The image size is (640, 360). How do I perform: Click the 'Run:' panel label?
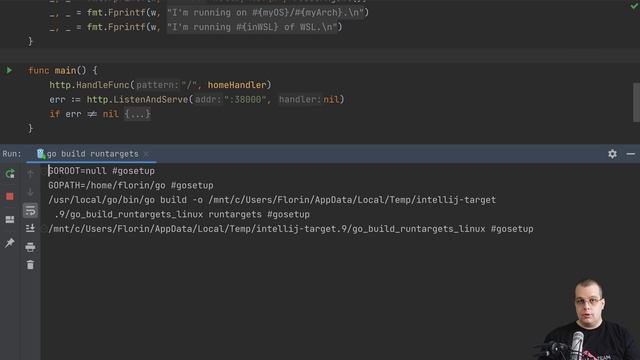(x=12, y=154)
